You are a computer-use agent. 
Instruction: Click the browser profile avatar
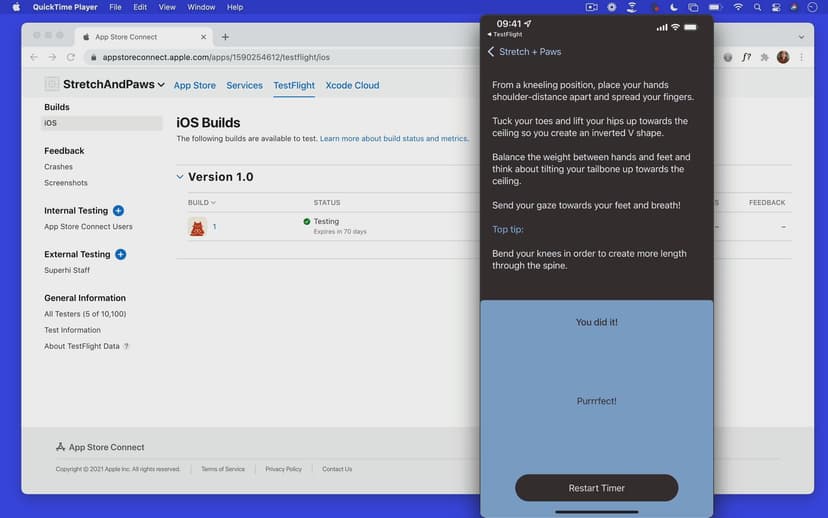pyautogui.click(x=783, y=57)
